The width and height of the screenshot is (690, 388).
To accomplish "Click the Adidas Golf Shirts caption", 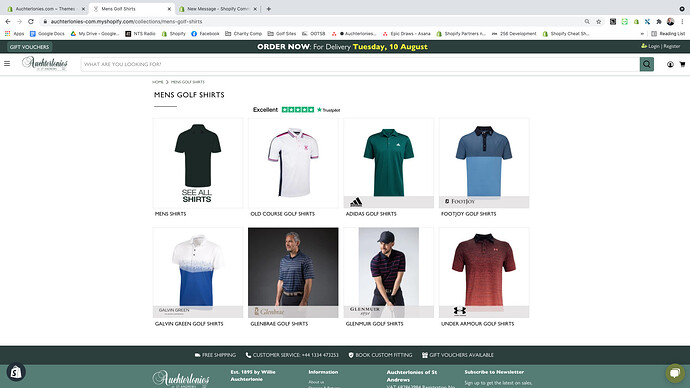I will (371, 214).
